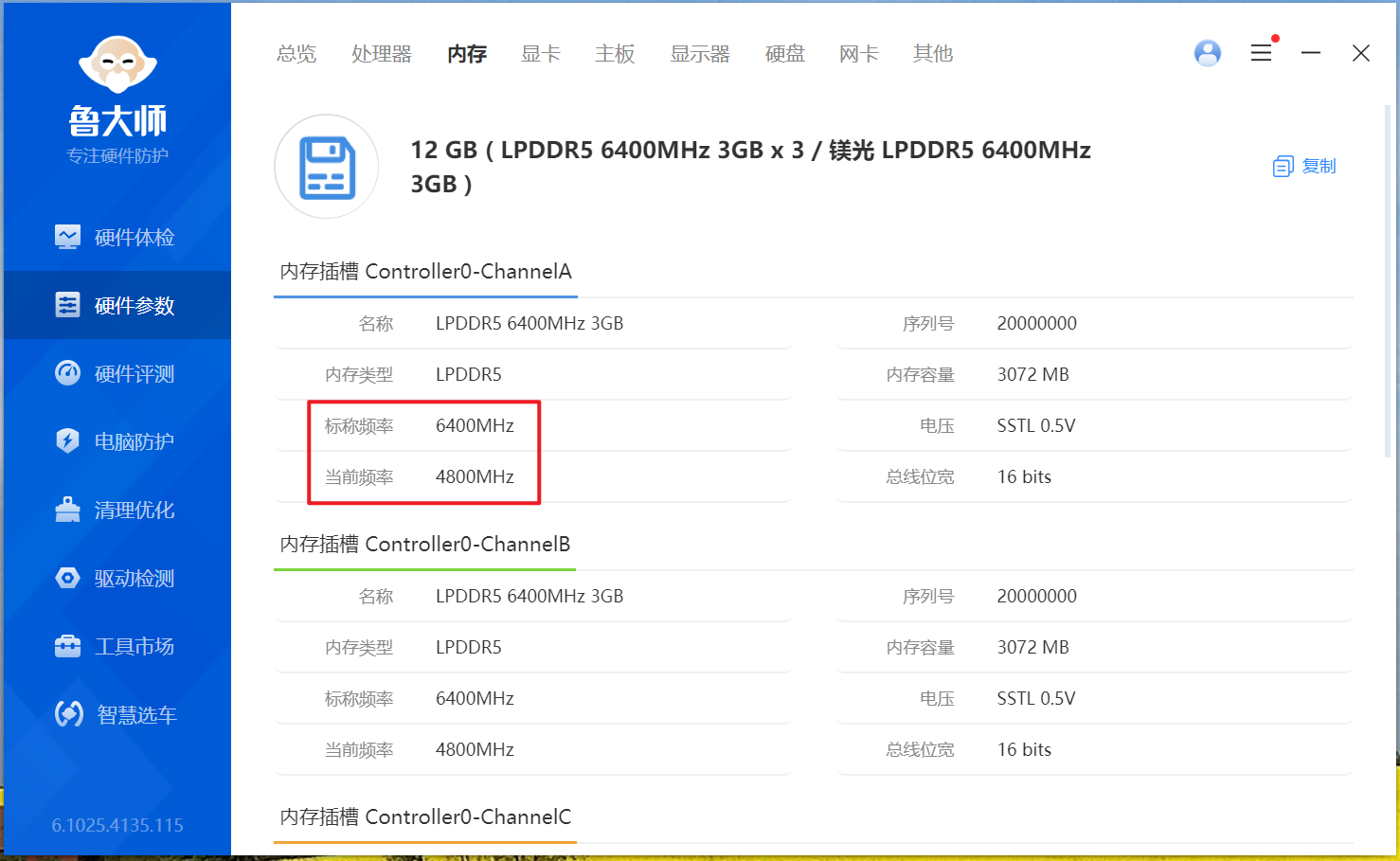The image size is (1400, 861).
Task: Click ChannelA 内存类型 value LPDDR5
Action: (469, 374)
